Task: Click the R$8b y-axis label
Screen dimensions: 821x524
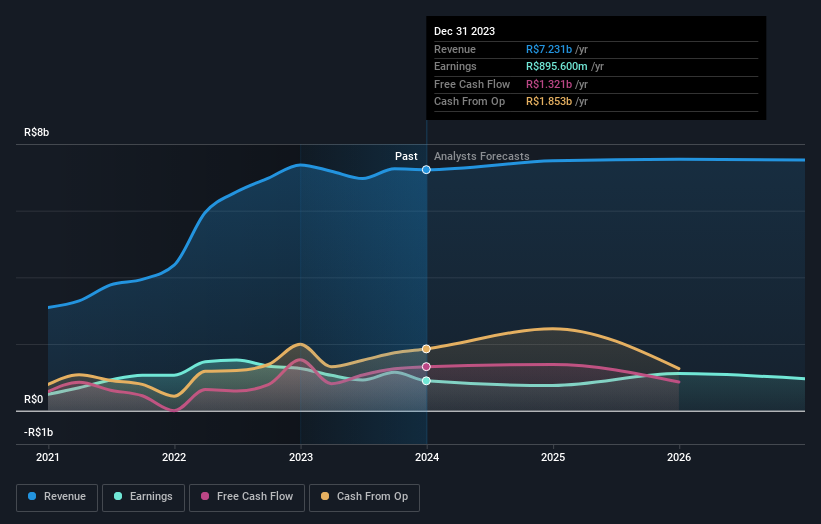Action: (37, 132)
